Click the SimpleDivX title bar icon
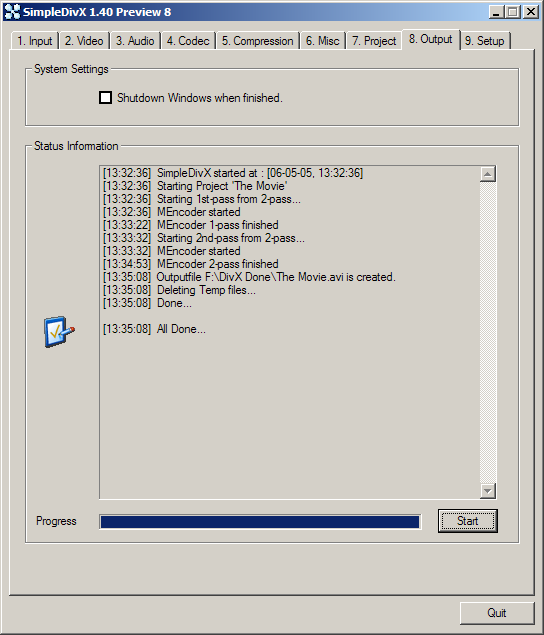The image size is (544, 635). point(12,12)
